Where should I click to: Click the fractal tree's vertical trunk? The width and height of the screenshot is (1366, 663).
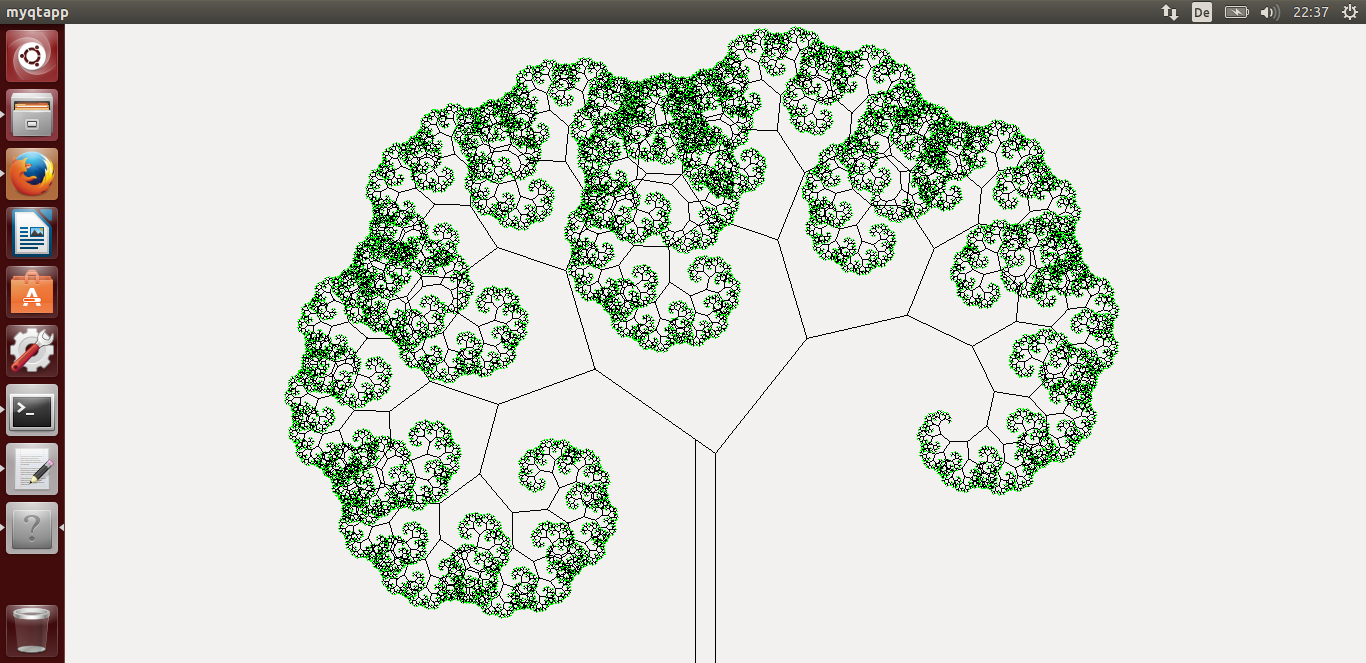tap(705, 560)
